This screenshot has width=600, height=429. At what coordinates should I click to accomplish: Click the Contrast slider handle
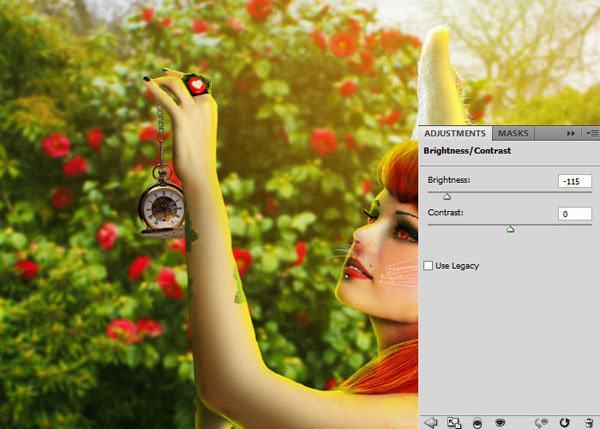pyautogui.click(x=510, y=229)
